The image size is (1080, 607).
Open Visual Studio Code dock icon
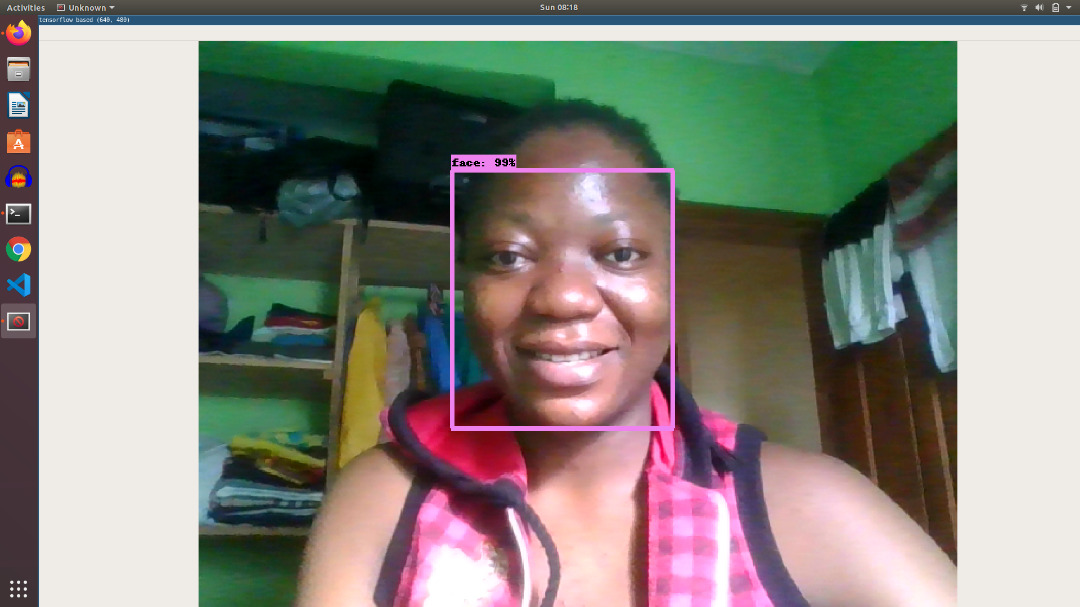tap(19, 285)
